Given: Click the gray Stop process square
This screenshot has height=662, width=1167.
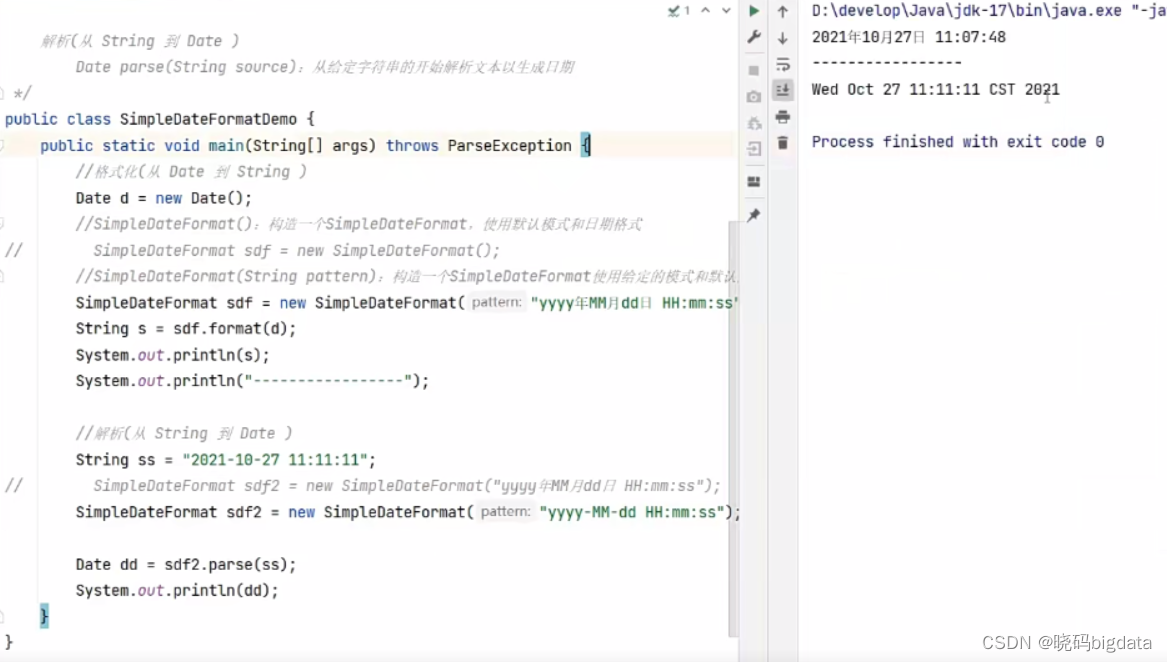Looking at the screenshot, I should tap(754, 70).
